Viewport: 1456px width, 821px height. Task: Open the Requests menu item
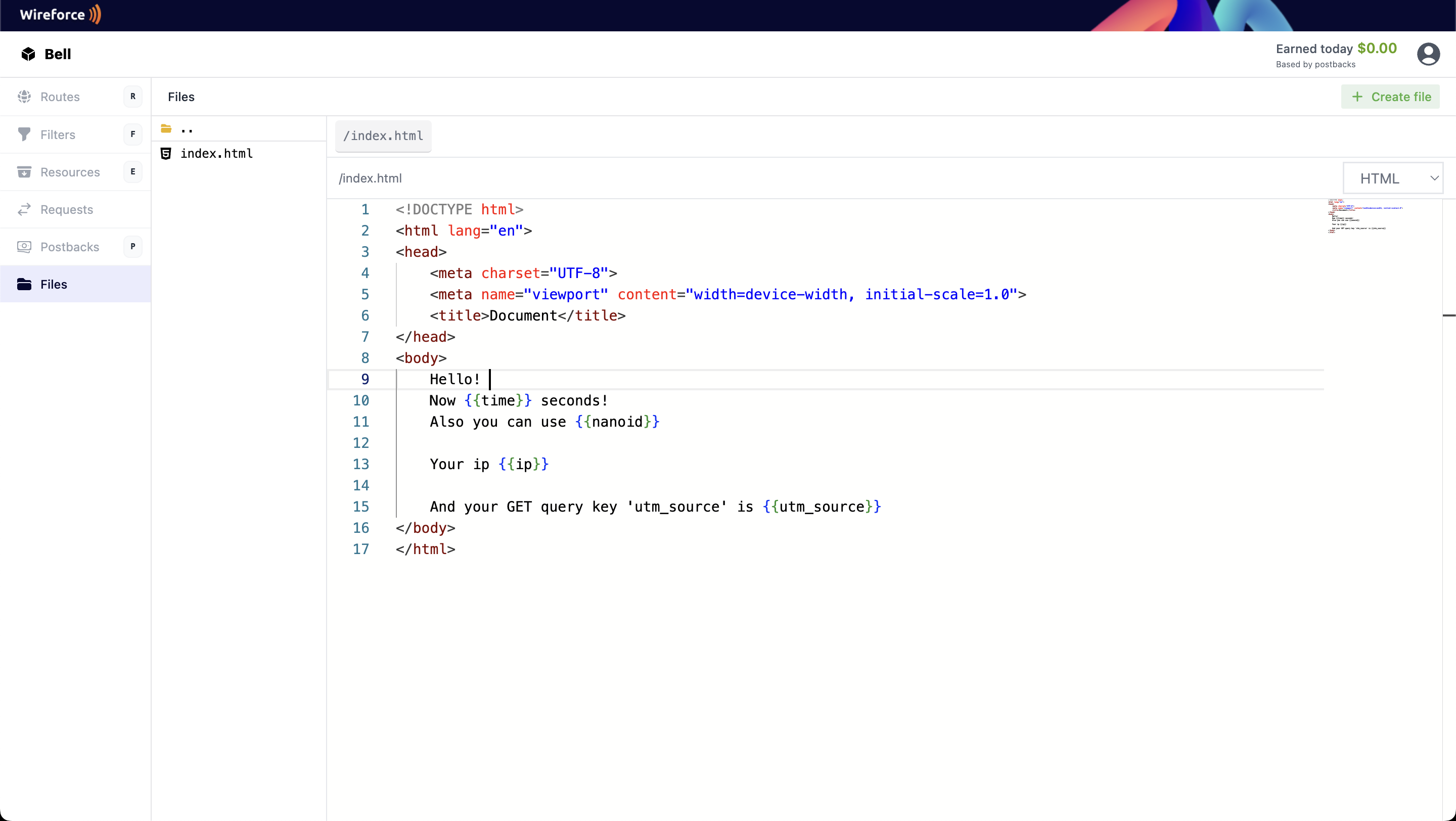(x=67, y=210)
